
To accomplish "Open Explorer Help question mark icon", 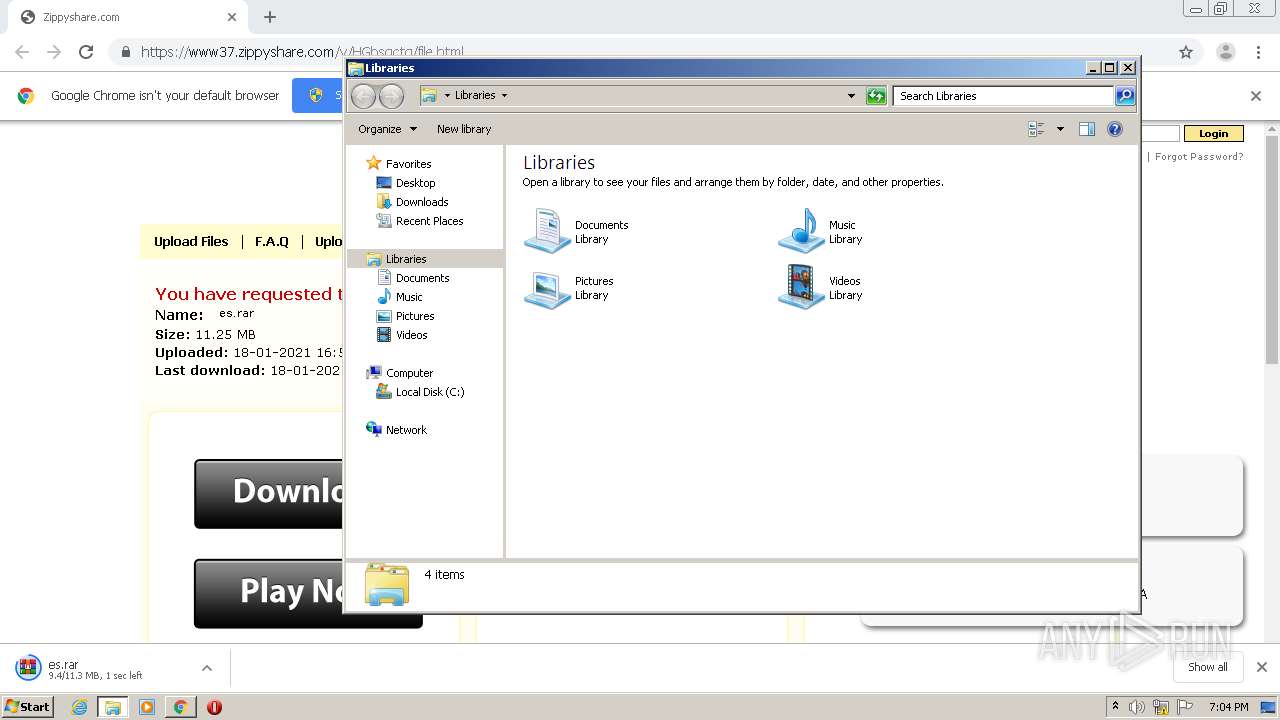I will click(x=1115, y=129).
